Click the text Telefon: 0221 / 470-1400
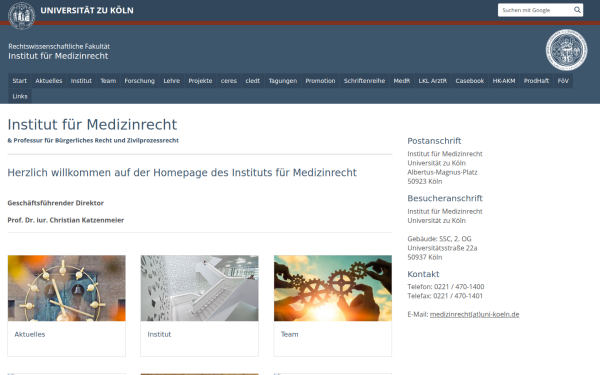The width and height of the screenshot is (600, 375). tap(446, 287)
